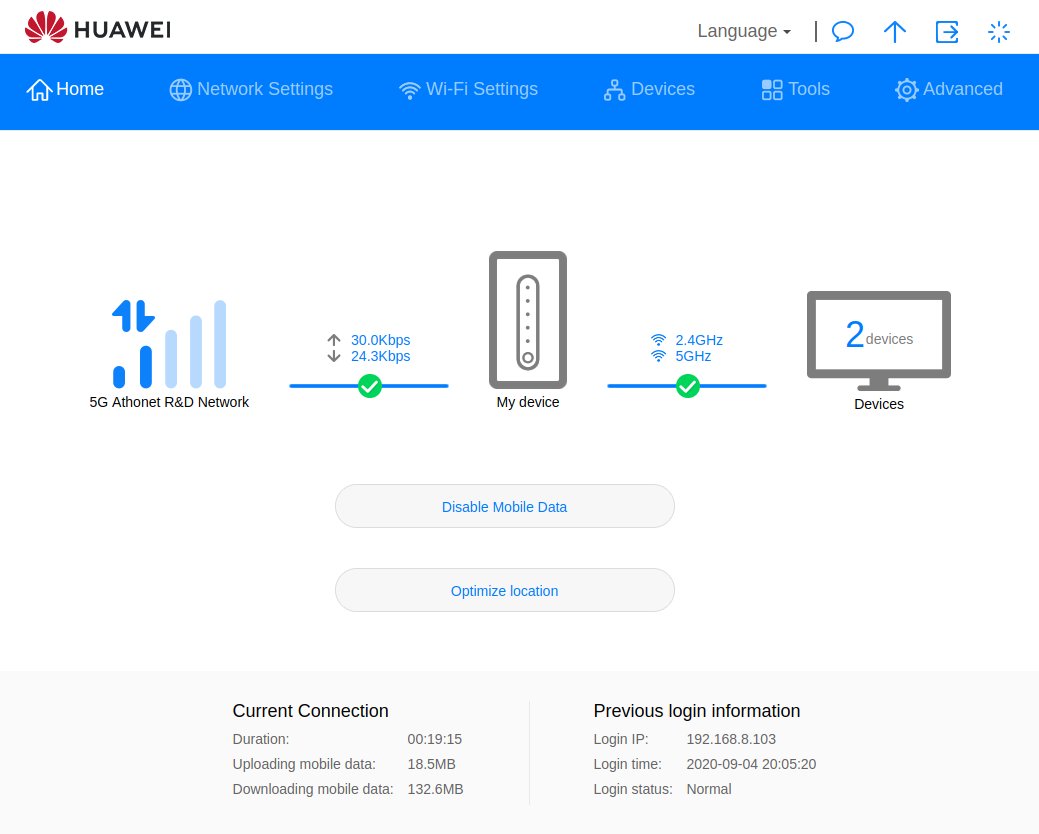Open the 2 devices monitor icon

click(879, 341)
